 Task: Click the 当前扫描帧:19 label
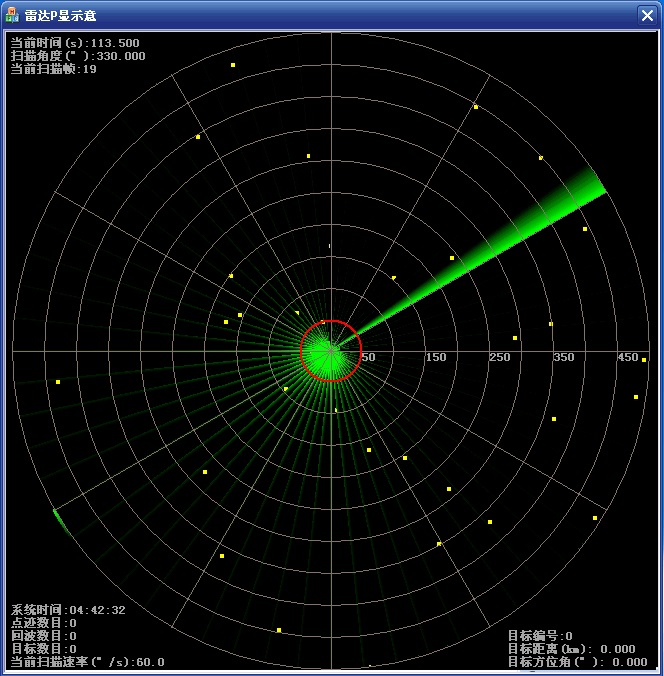pyautogui.click(x=53, y=69)
